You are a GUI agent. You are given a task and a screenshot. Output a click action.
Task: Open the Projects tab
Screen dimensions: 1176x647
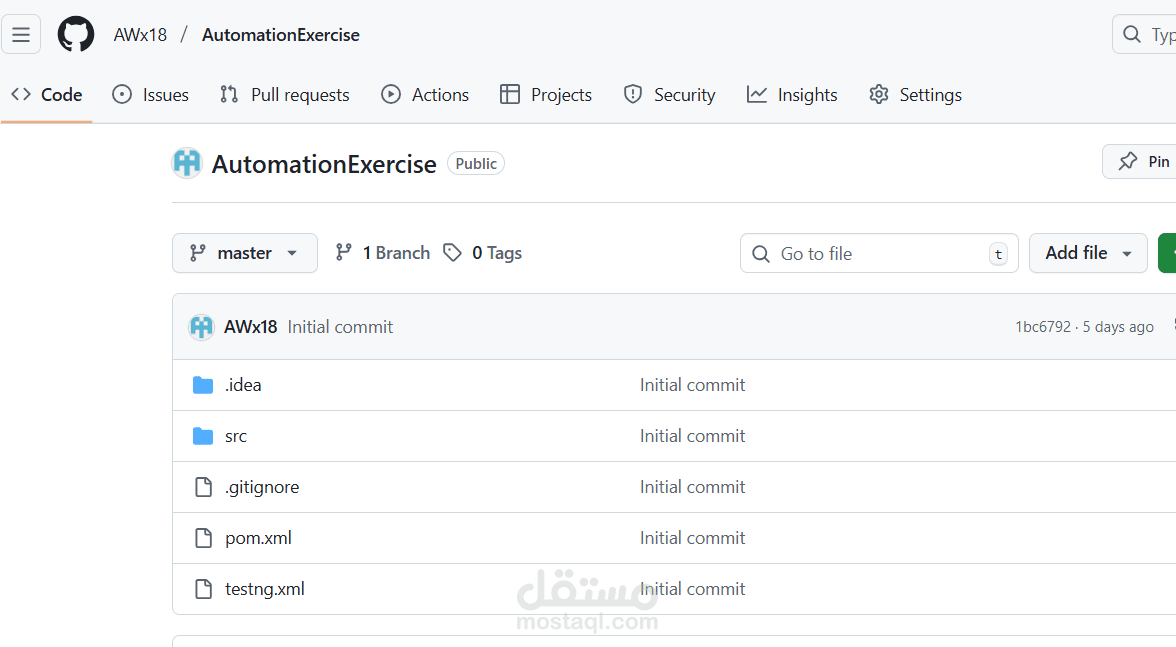click(x=545, y=94)
